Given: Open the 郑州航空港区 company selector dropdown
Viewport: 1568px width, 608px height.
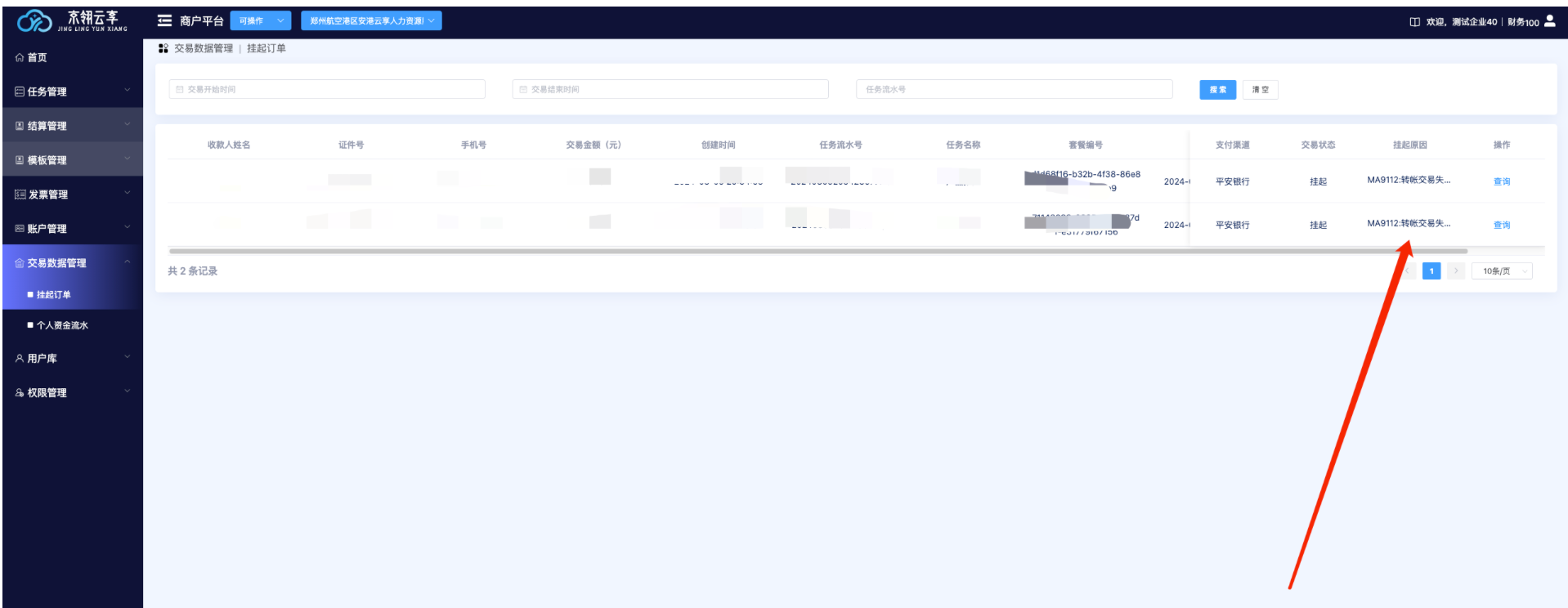Looking at the screenshot, I should coord(371,21).
